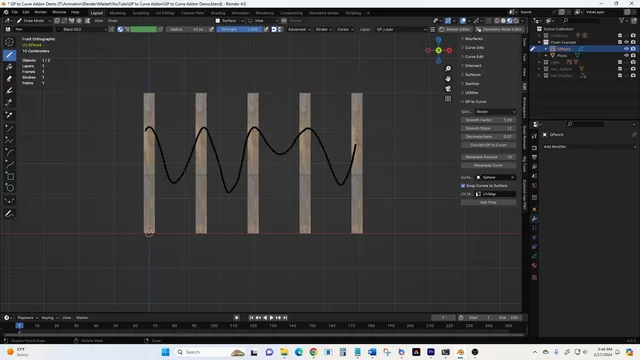The image size is (640, 360).
Task: Toggle visibility eye for GPencil object
Action: click(626, 49)
